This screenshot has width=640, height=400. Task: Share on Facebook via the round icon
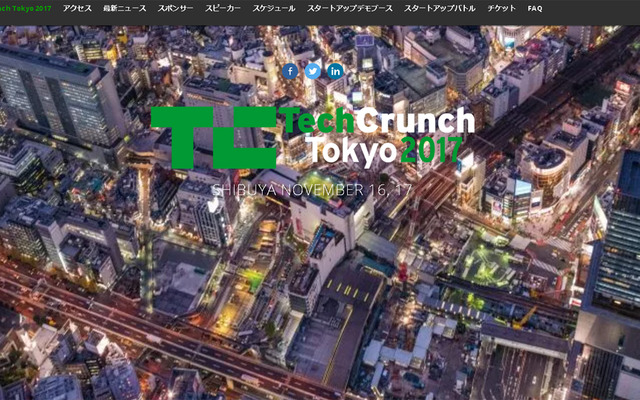290,71
